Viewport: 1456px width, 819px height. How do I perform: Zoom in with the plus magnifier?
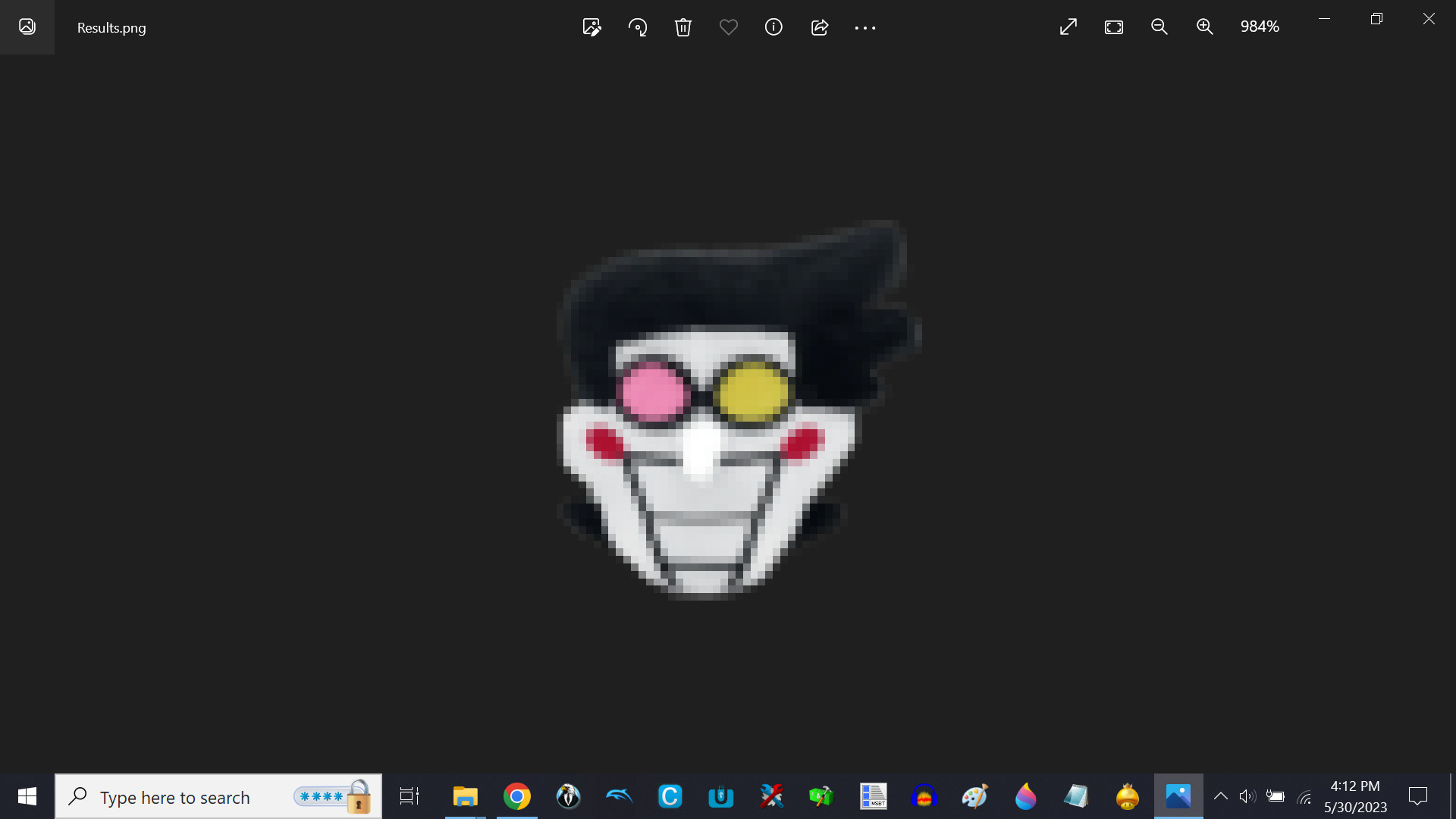pyautogui.click(x=1205, y=27)
